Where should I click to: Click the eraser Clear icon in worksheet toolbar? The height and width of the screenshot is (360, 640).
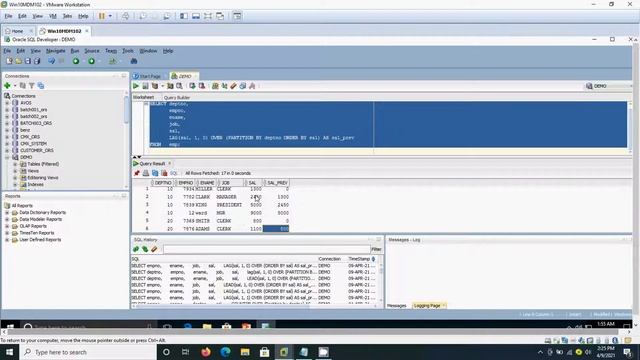click(233, 86)
